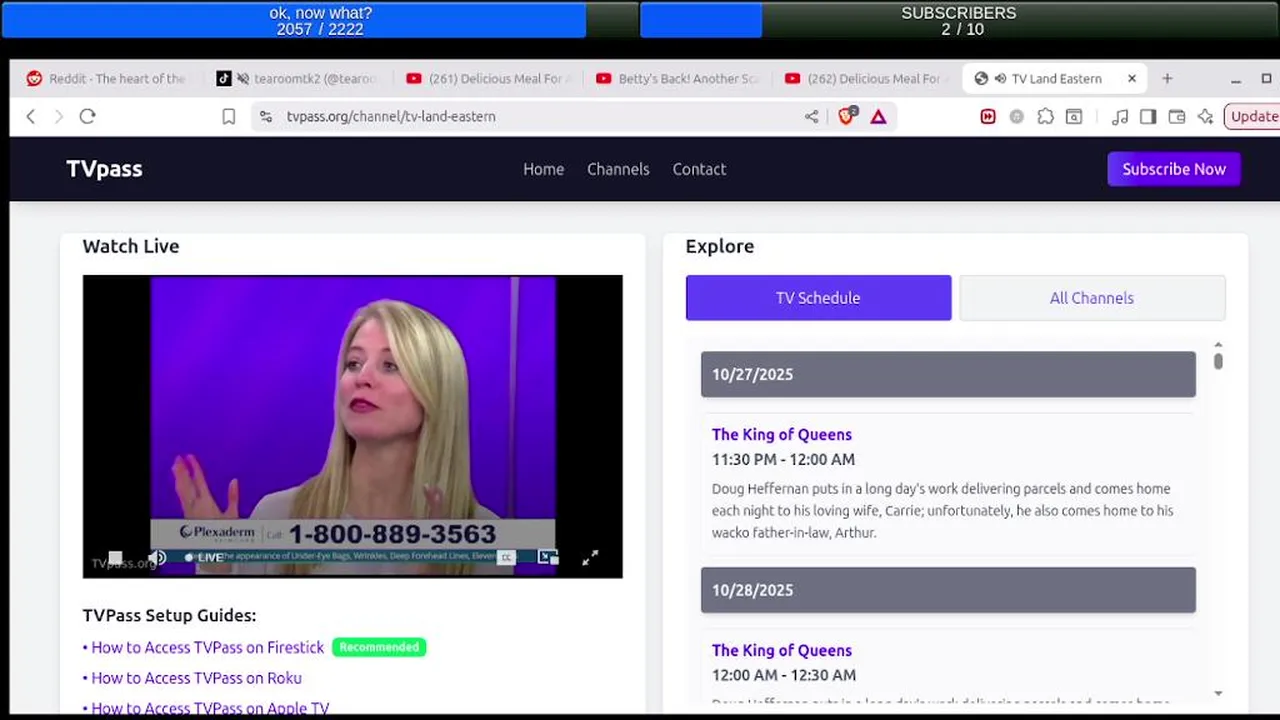Close the TV Land Eastern tab
This screenshot has height=720, width=1280.
click(1132, 78)
